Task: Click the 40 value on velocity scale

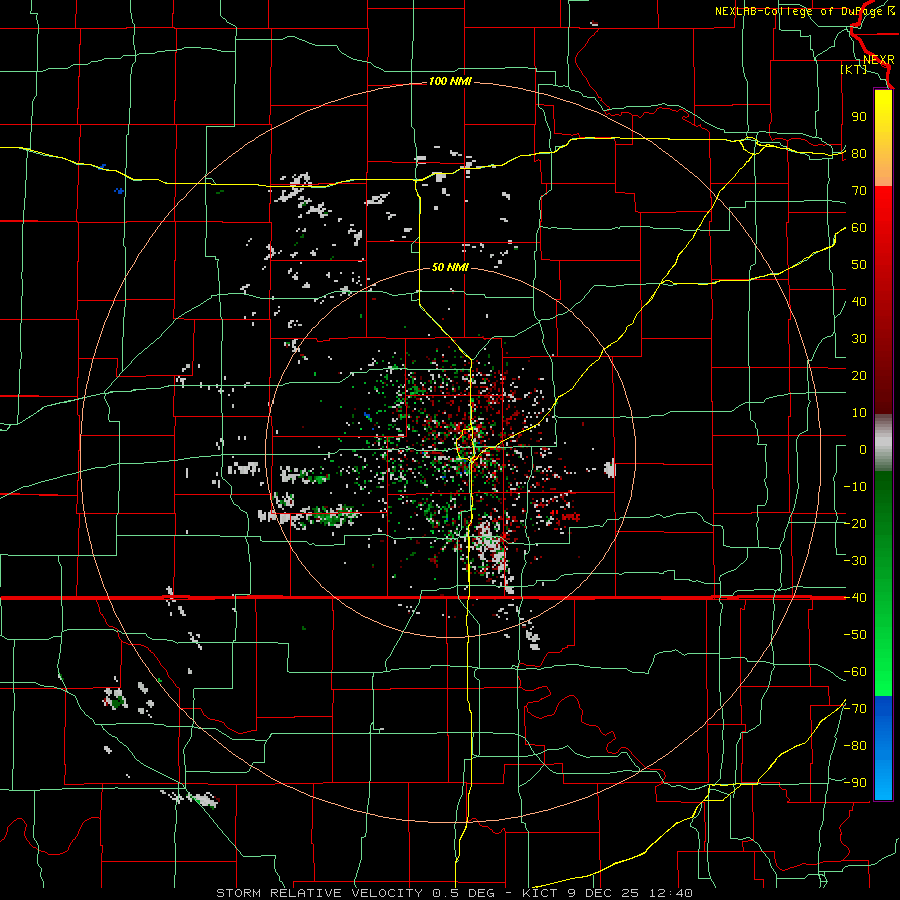Action: [x=859, y=301]
